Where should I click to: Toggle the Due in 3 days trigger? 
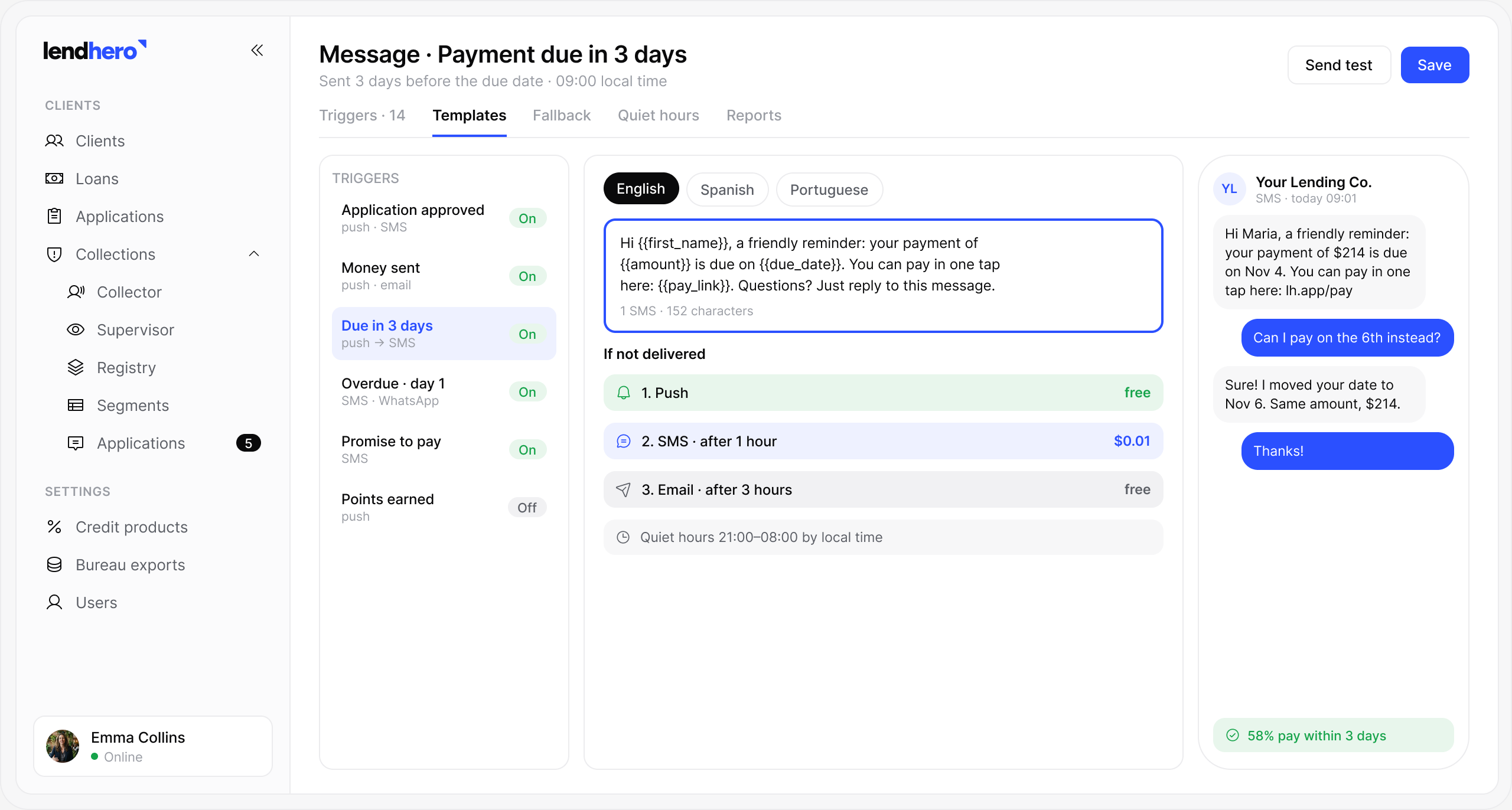(x=527, y=334)
